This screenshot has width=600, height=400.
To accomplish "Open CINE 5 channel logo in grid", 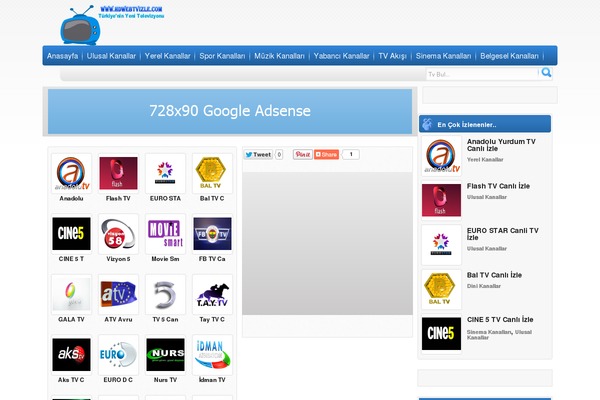I will coord(71,234).
